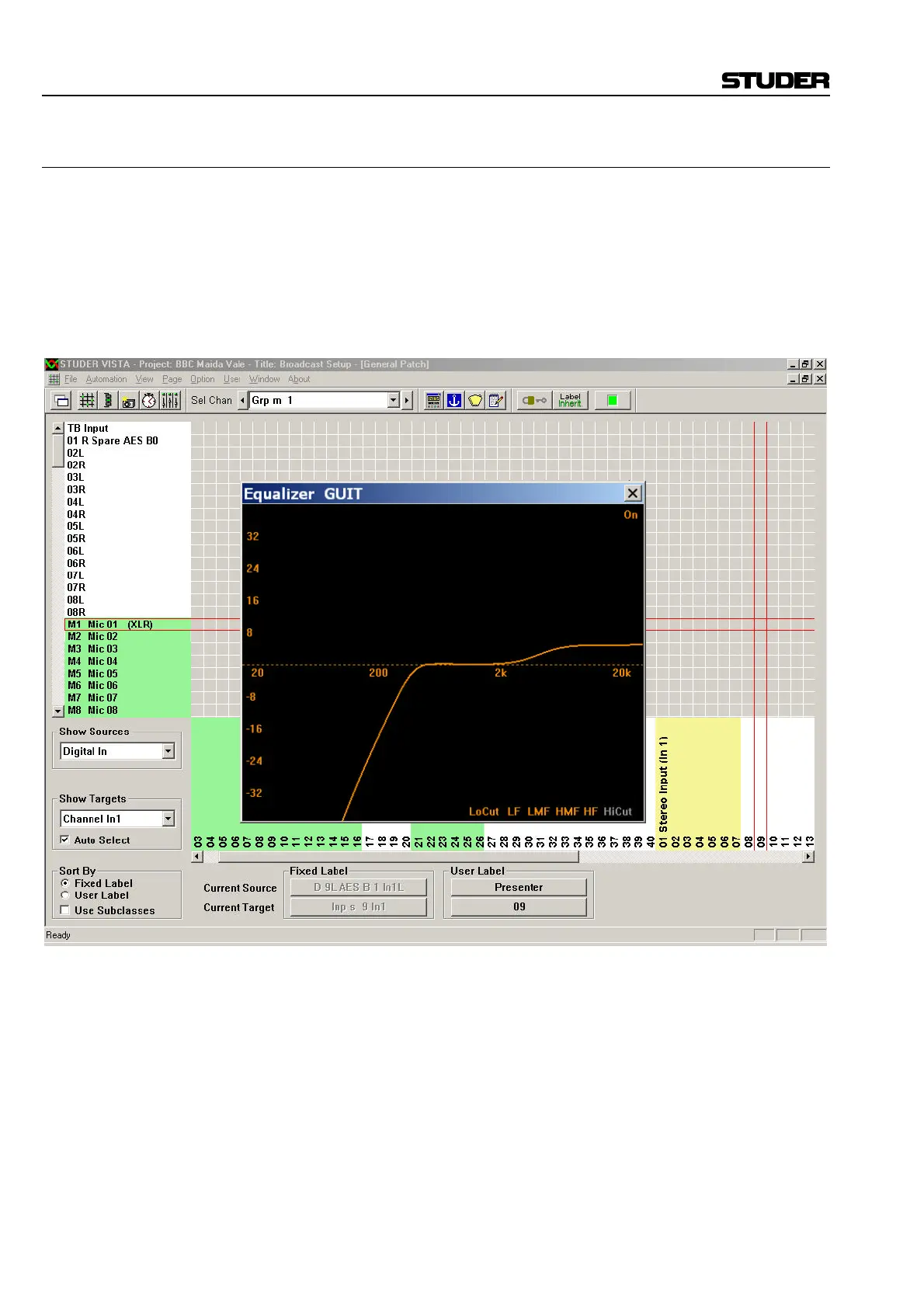Open the stopwatch timer icon
This screenshot has width=924, height=1308.
[x=149, y=401]
